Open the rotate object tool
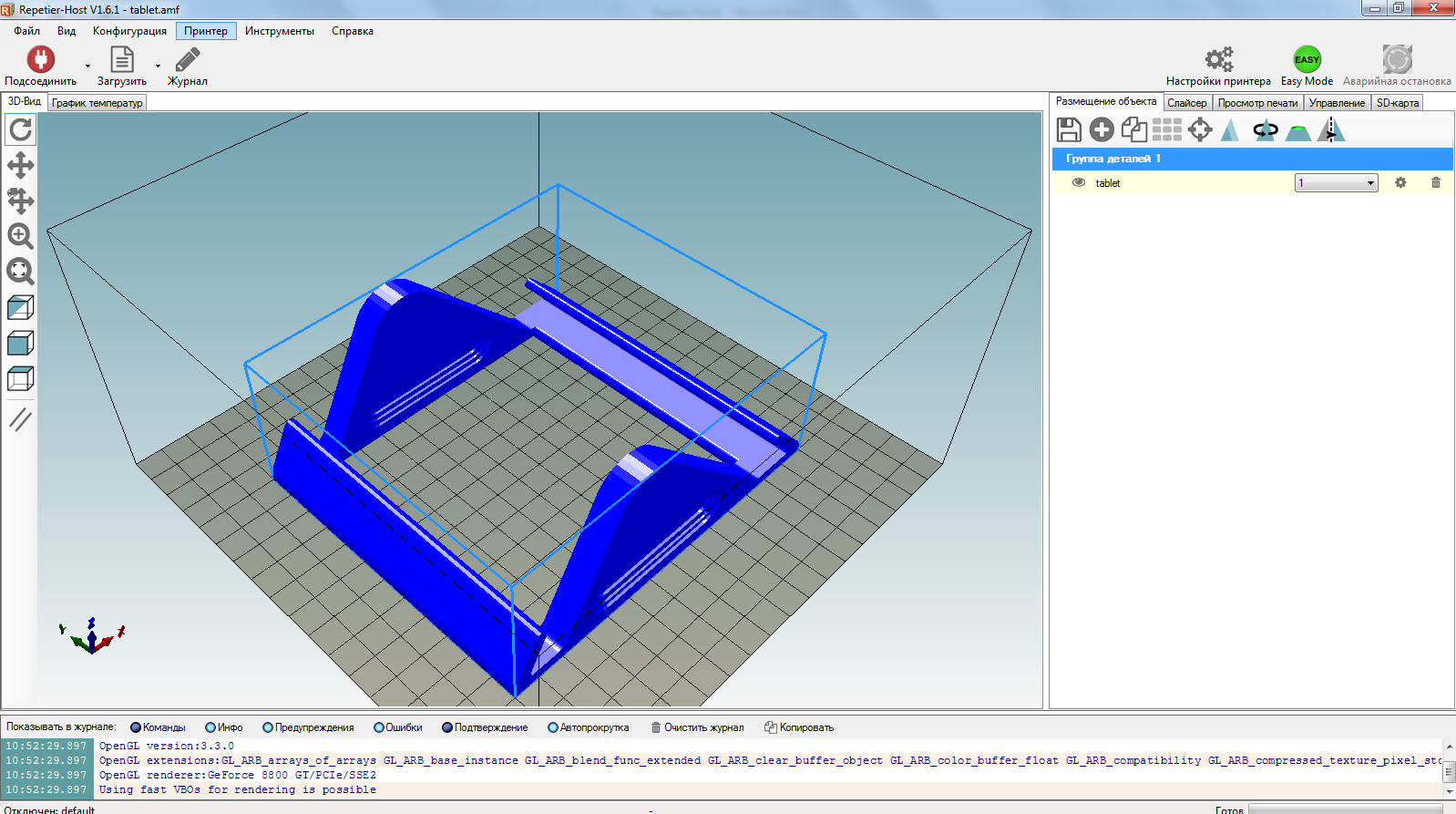The width and height of the screenshot is (1456, 814). [1266, 130]
